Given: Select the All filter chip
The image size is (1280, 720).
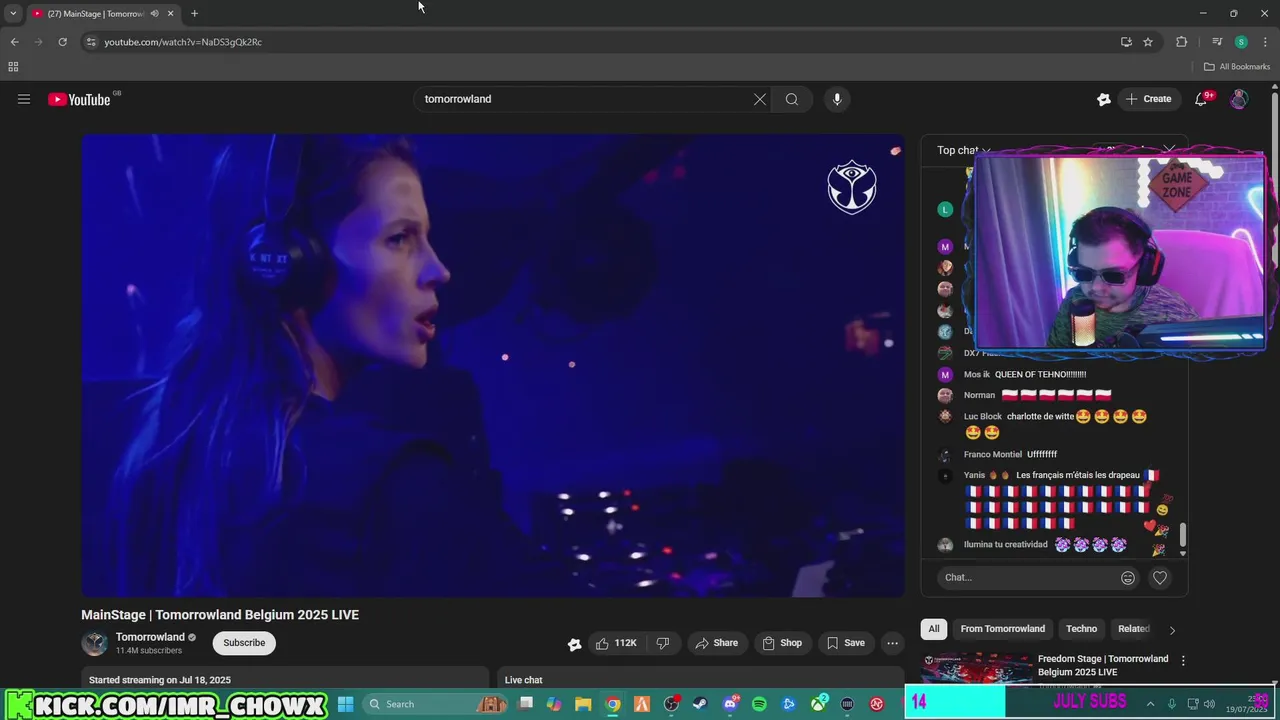Looking at the screenshot, I should 934,629.
